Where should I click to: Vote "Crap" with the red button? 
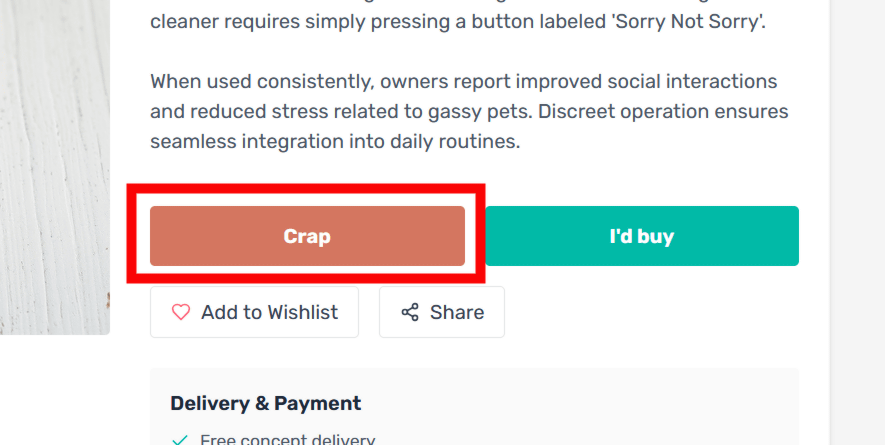pyautogui.click(x=307, y=236)
